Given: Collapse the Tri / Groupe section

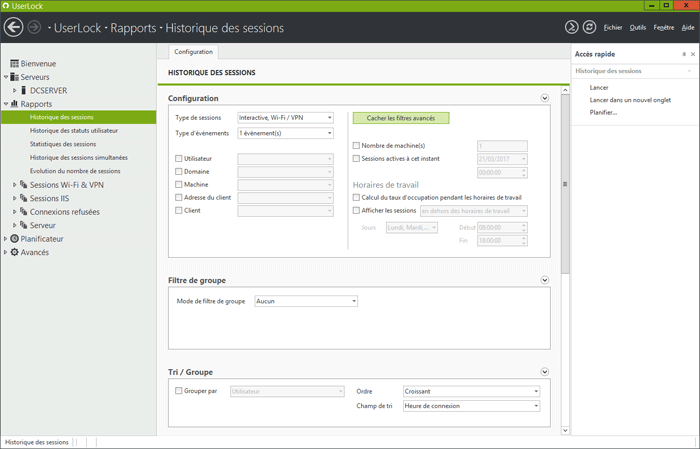Looking at the screenshot, I should pos(545,372).
